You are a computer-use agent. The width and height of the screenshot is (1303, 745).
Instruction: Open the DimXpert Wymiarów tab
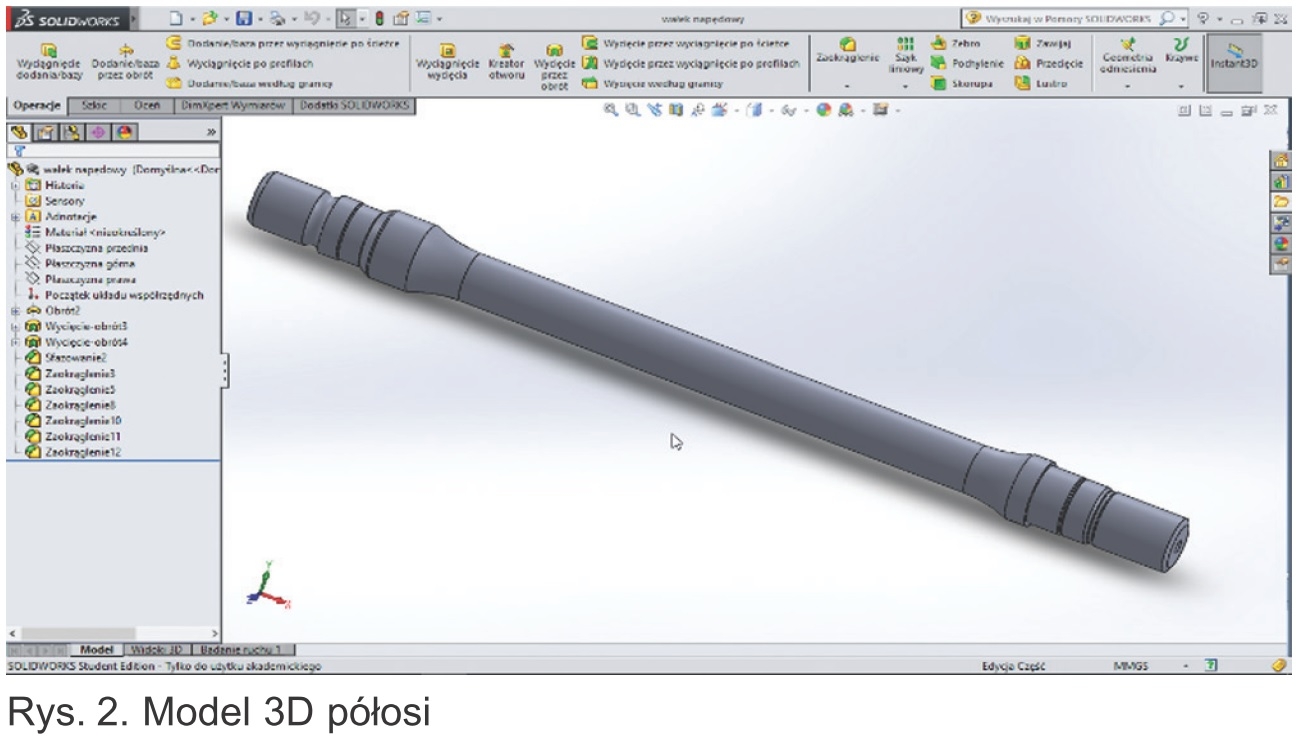click(234, 105)
